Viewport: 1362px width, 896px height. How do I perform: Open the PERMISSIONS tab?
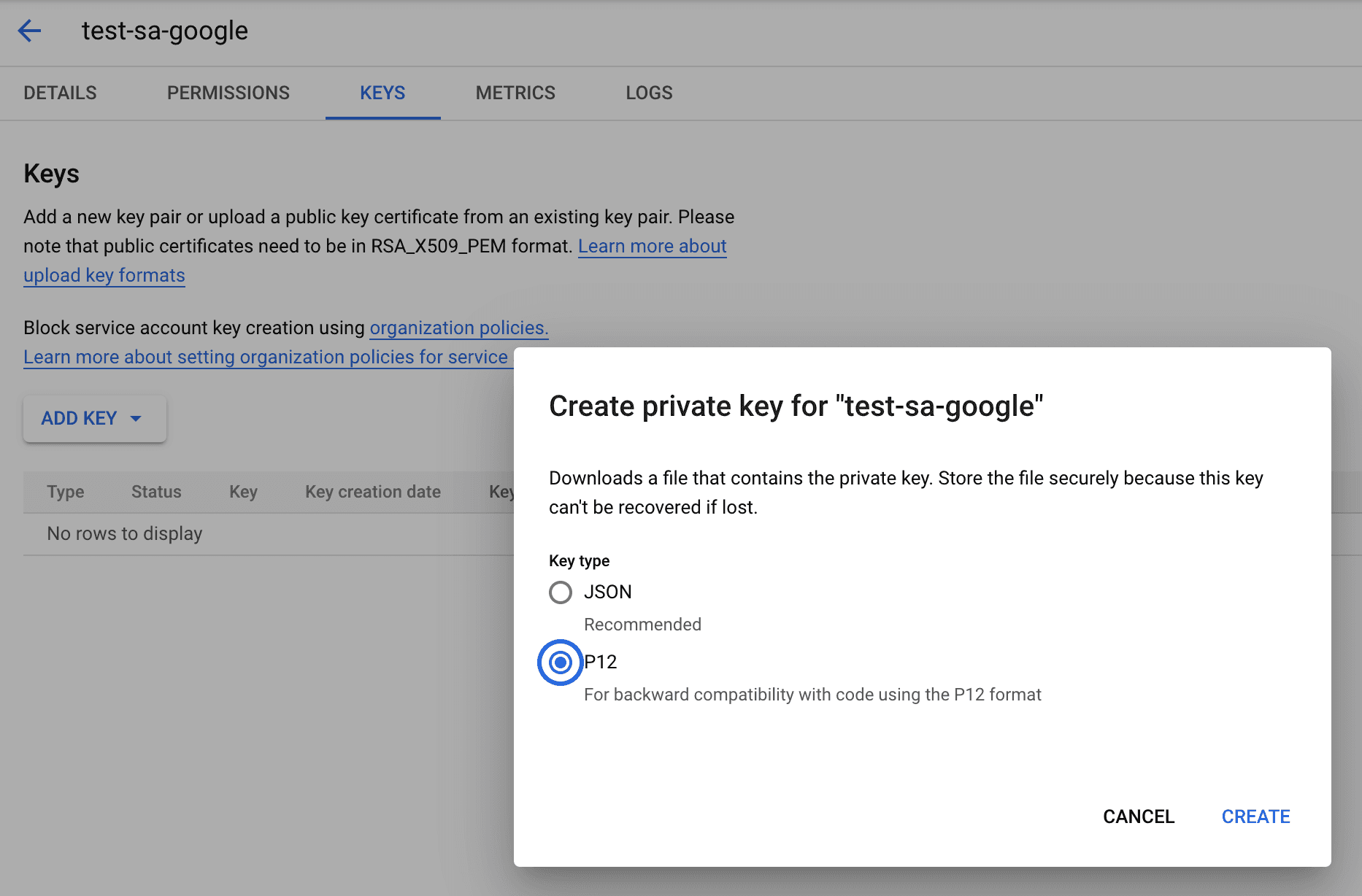[228, 93]
